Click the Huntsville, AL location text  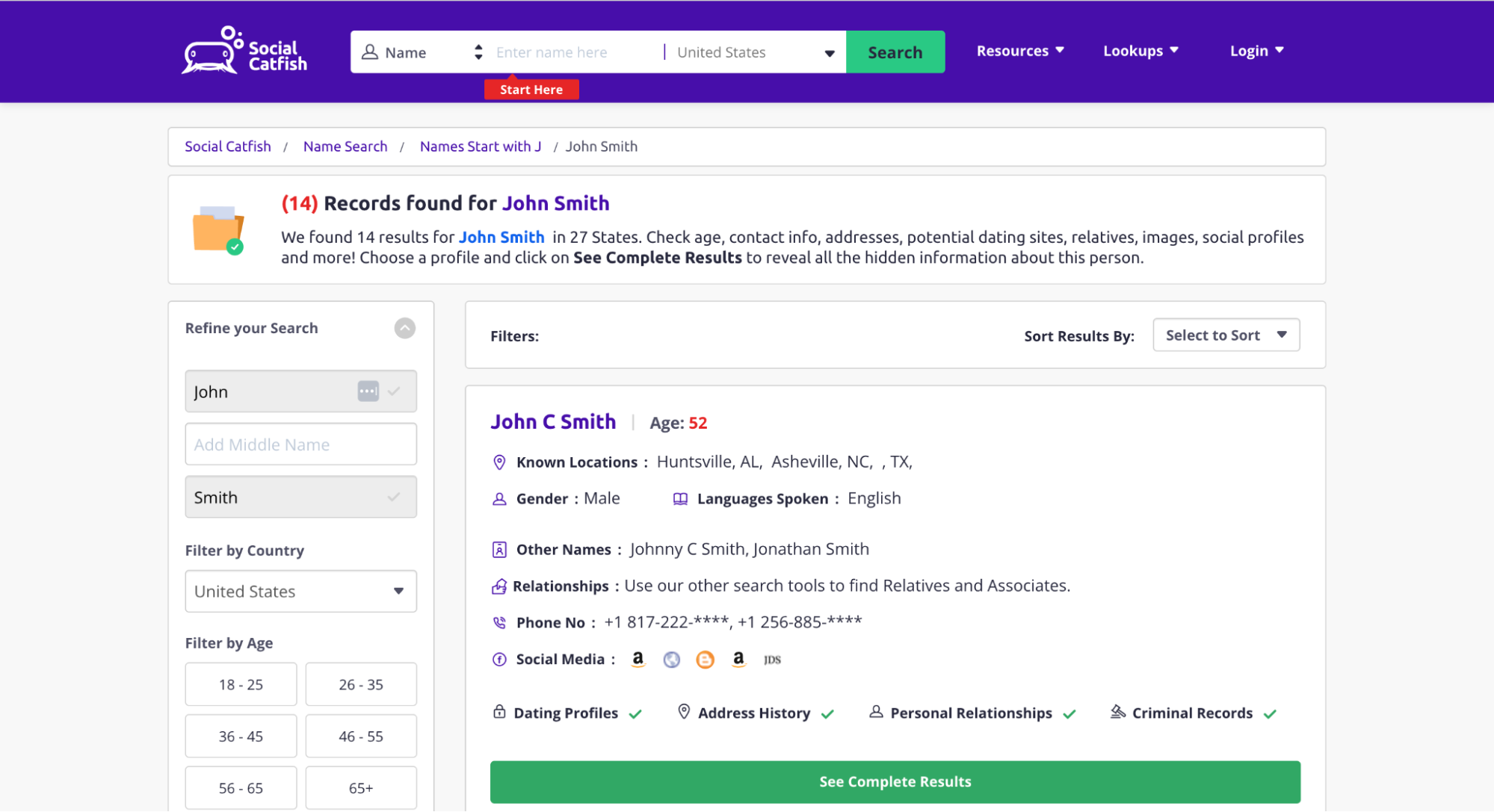[x=709, y=462]
